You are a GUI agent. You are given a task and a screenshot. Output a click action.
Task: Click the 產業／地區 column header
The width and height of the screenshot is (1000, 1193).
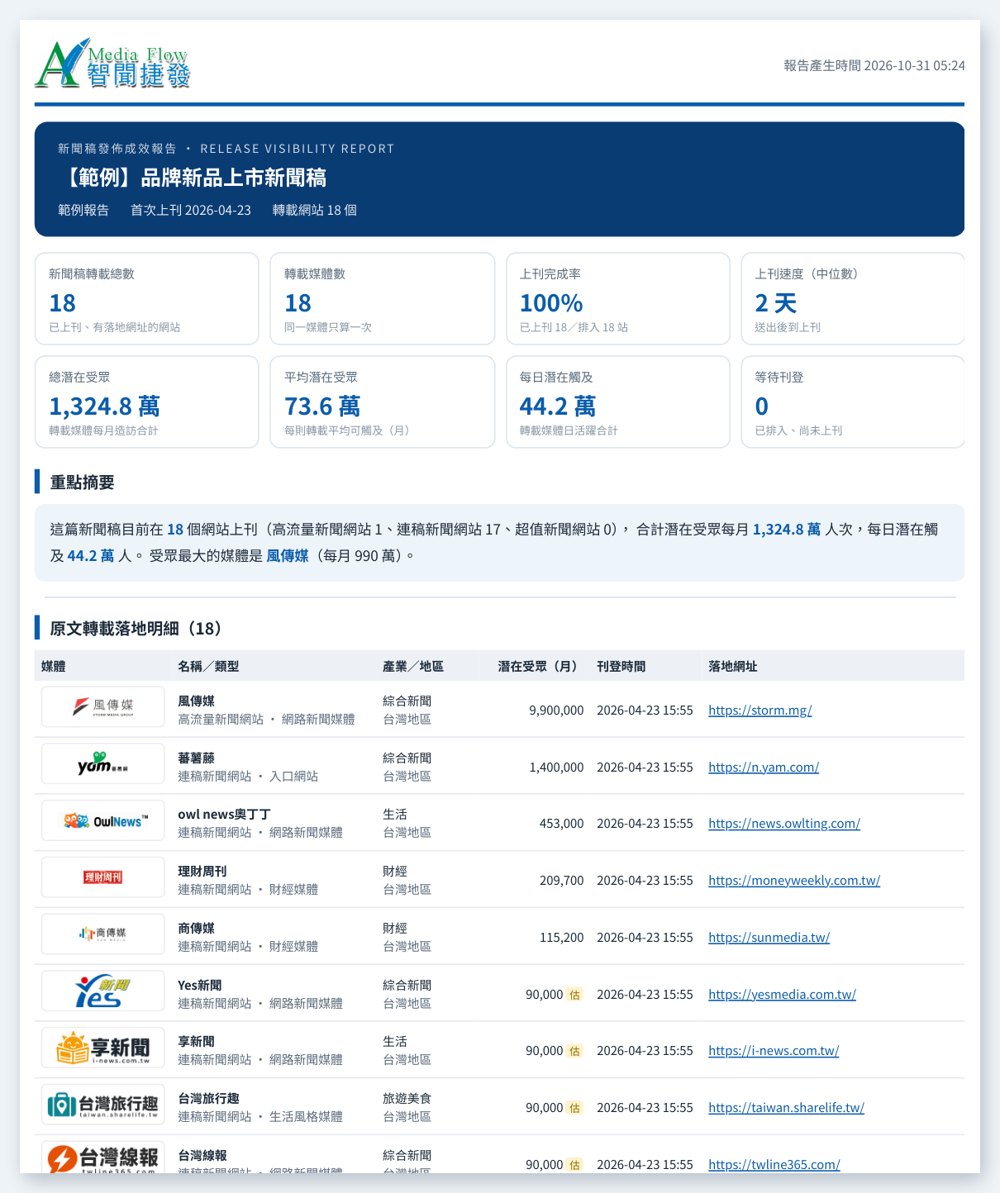[x=412, y=666]
